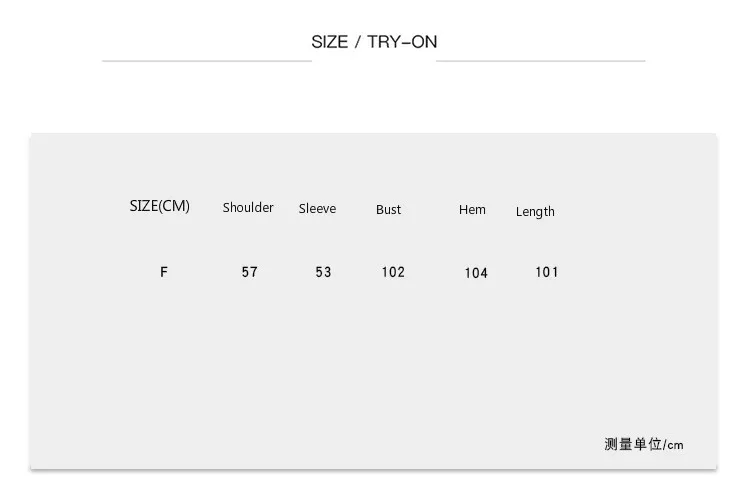Click the bust value 102

[x=393, y=272]
